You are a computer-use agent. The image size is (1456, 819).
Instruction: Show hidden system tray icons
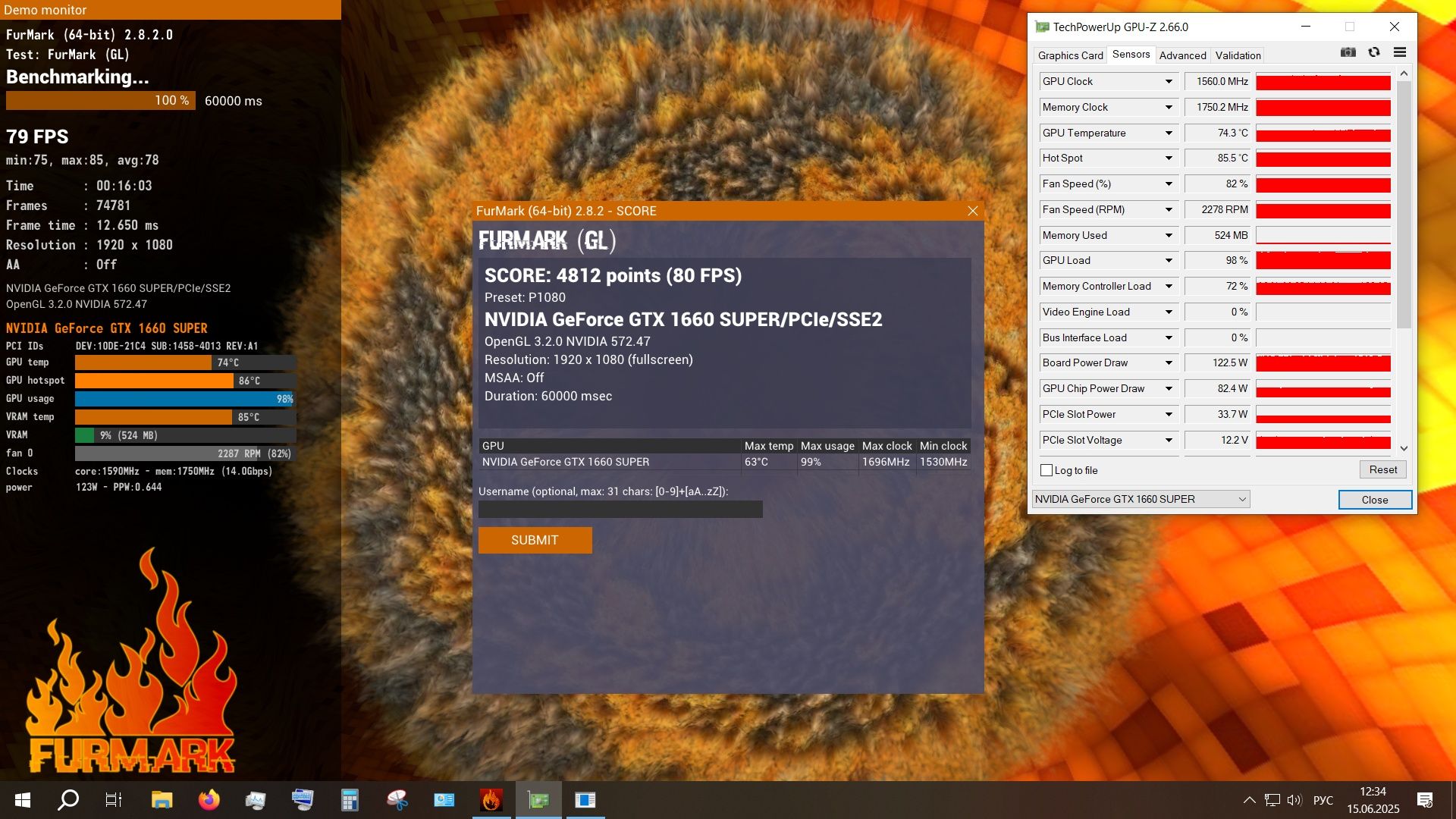pyautogui.click(x=1249, y=800)
